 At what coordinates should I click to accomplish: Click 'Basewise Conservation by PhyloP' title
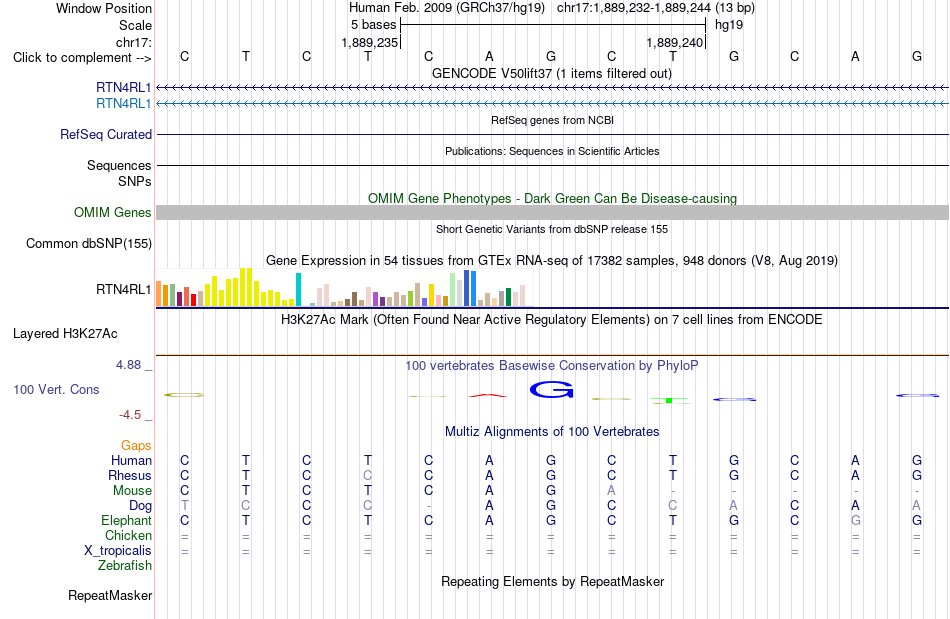(552, 365)
